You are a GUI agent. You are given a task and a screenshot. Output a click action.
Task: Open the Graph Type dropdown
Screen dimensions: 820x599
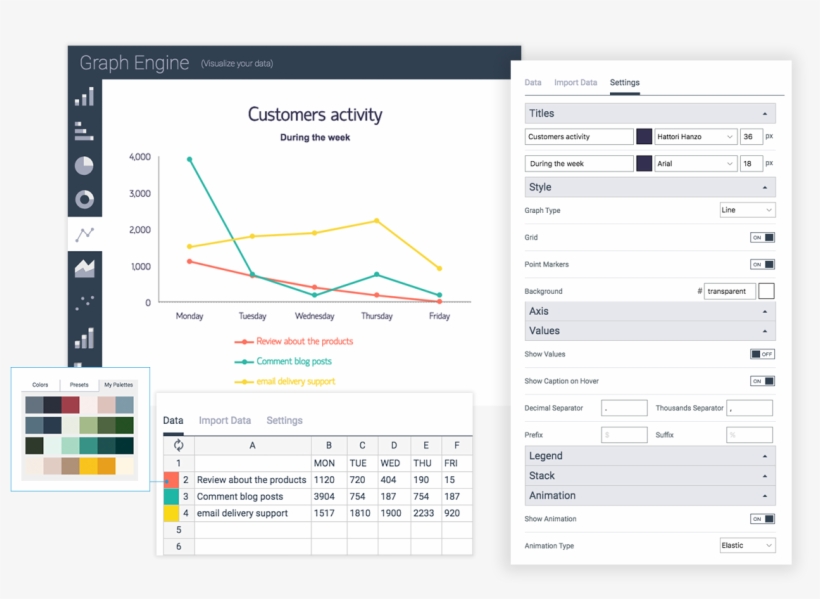coord(747,210)
